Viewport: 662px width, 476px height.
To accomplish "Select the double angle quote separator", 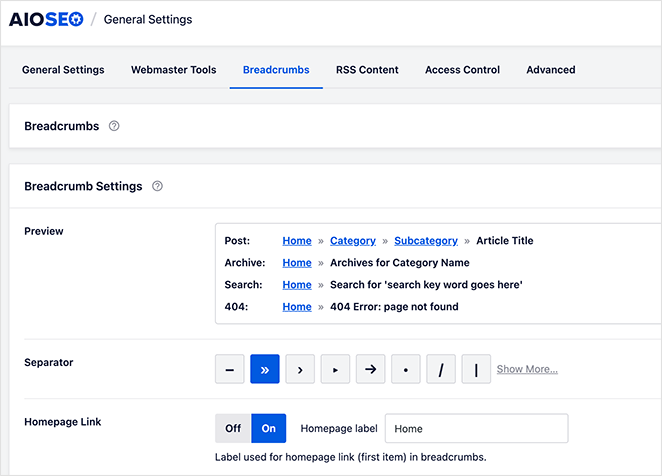I will 265,369.
